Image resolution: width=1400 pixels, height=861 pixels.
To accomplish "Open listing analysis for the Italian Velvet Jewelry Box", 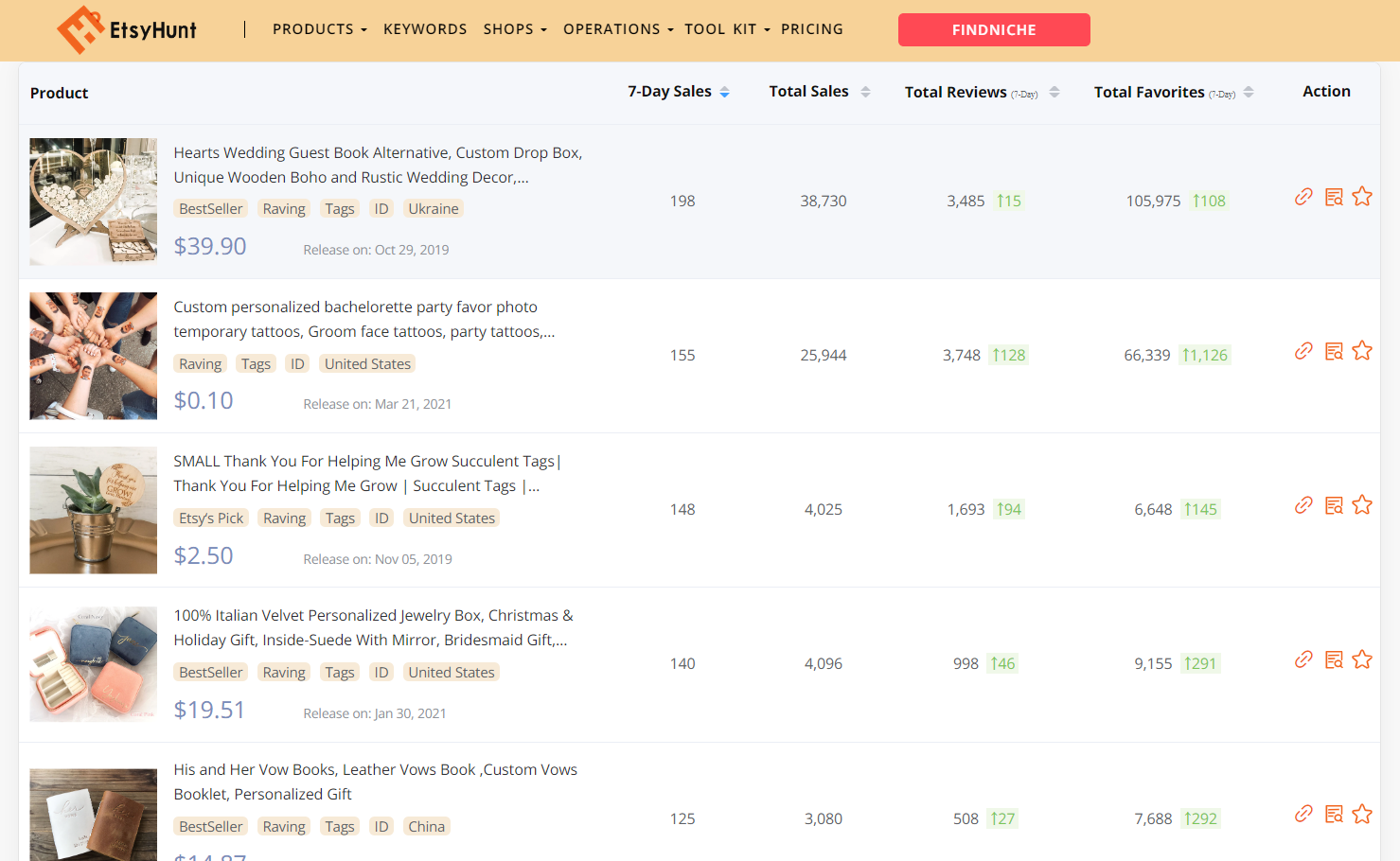I will point(1334,659).
